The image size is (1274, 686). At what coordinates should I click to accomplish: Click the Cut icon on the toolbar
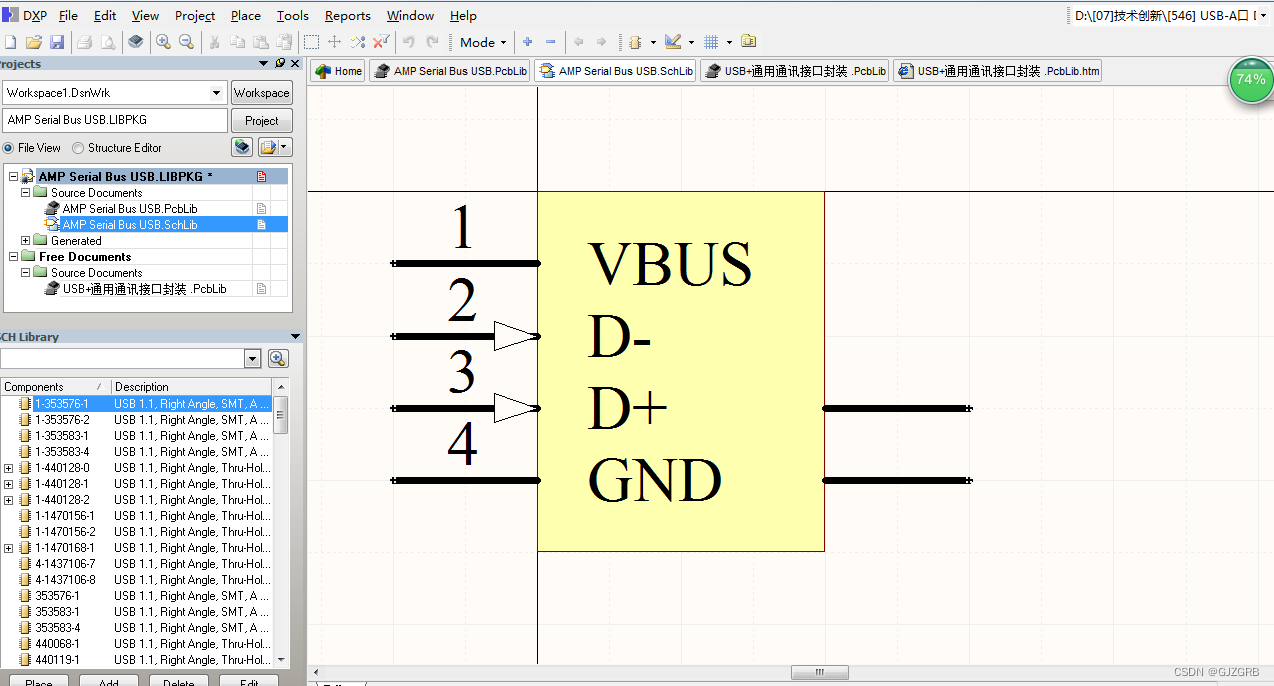[214, 42]
